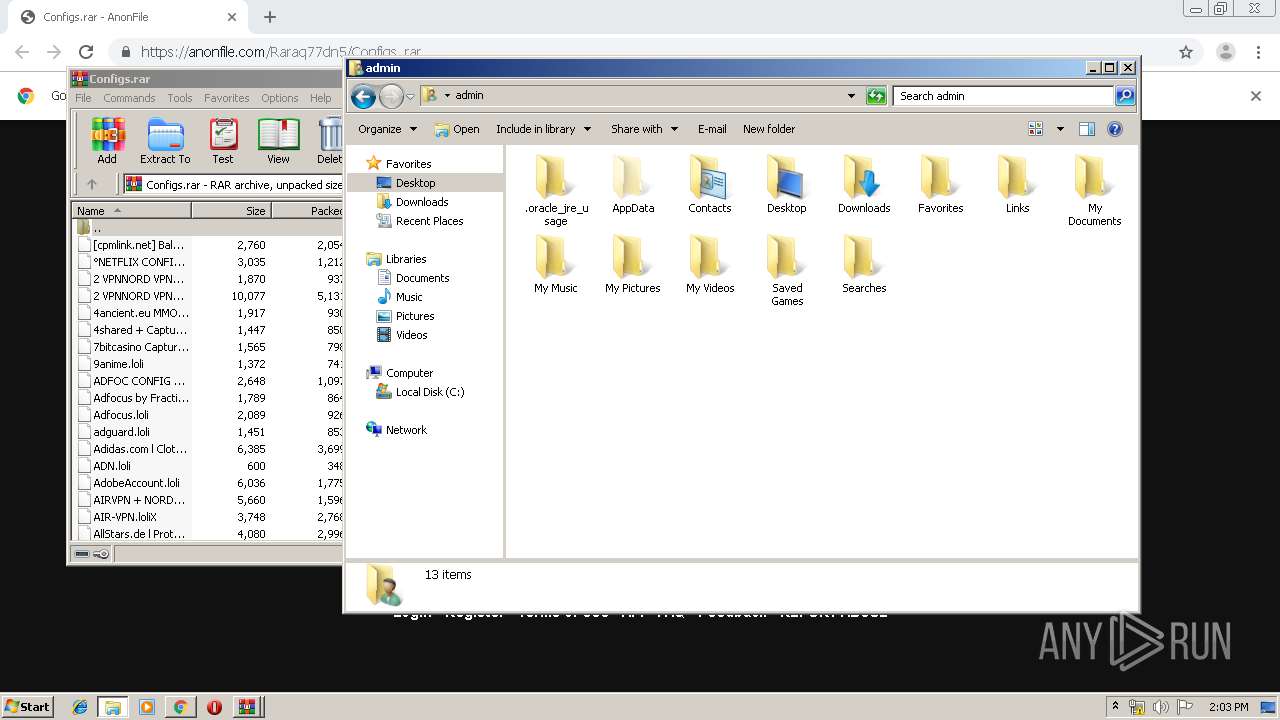
Task: Select the My Documents folder
Action: [1095, 190]
